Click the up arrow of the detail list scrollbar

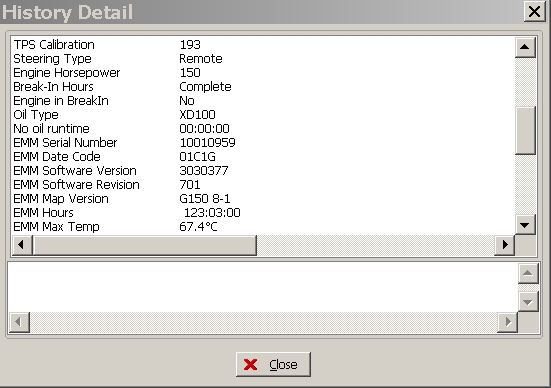point(525,47)
